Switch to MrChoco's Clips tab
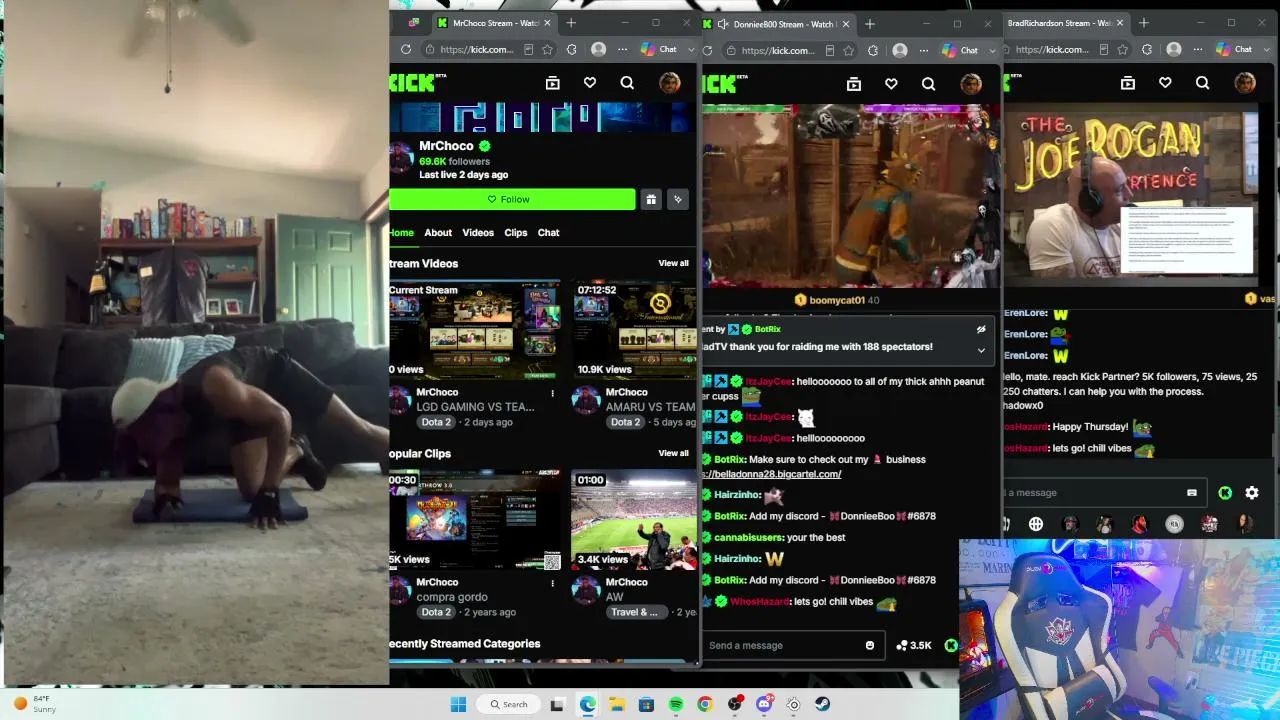1280x720 pixels. click(516, 233)
